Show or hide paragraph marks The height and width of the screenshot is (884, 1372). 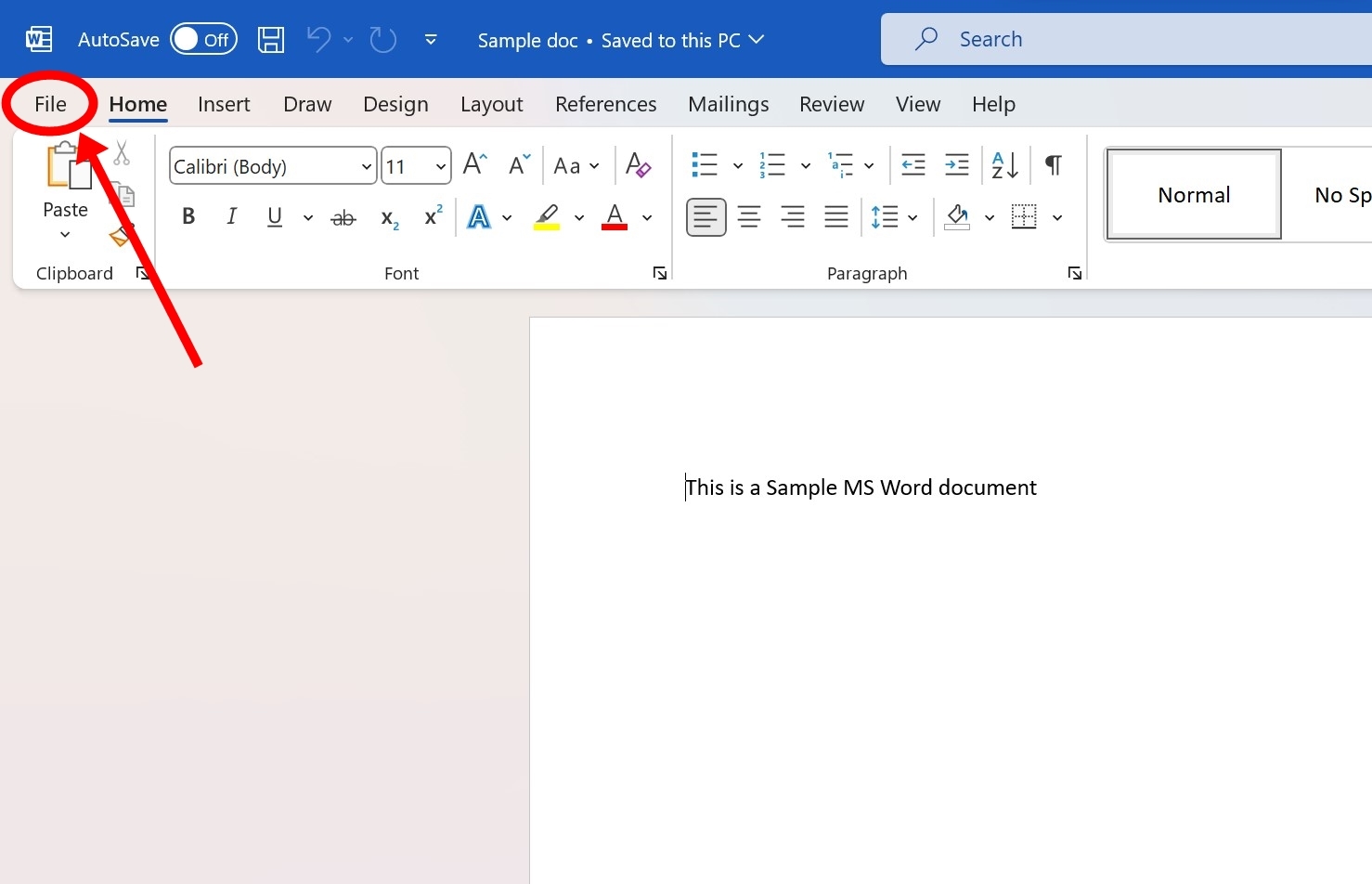point(1054,165)
